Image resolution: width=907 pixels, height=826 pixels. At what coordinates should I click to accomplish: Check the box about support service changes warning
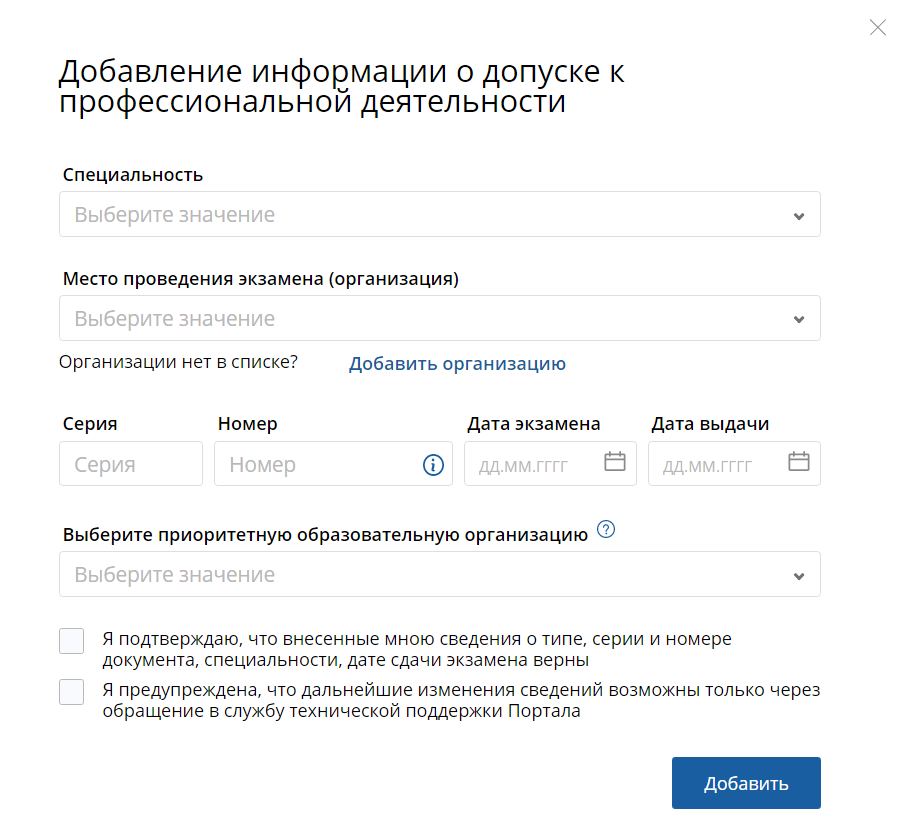coord(71,691)
